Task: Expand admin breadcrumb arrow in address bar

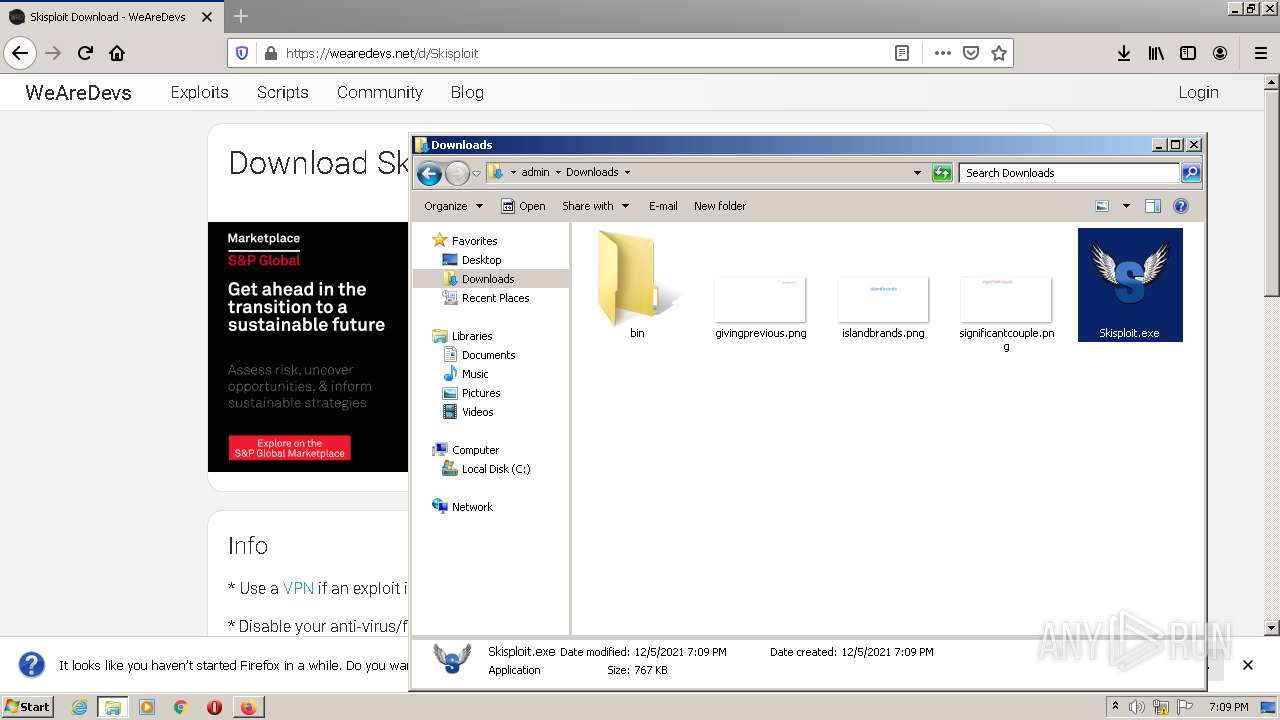Action: coord(558,173)
